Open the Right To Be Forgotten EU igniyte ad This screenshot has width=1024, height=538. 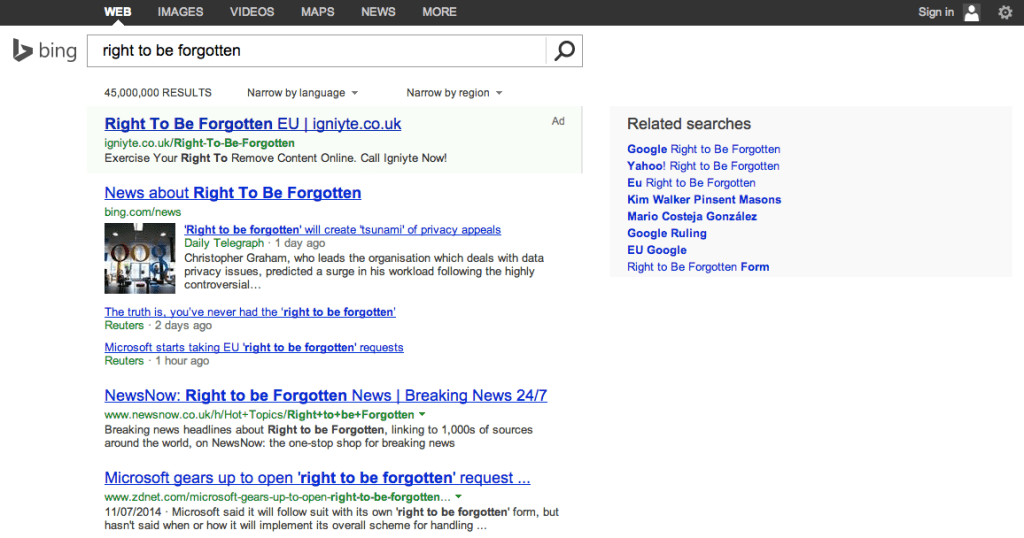pyautogui.click(x=253, y=123)
